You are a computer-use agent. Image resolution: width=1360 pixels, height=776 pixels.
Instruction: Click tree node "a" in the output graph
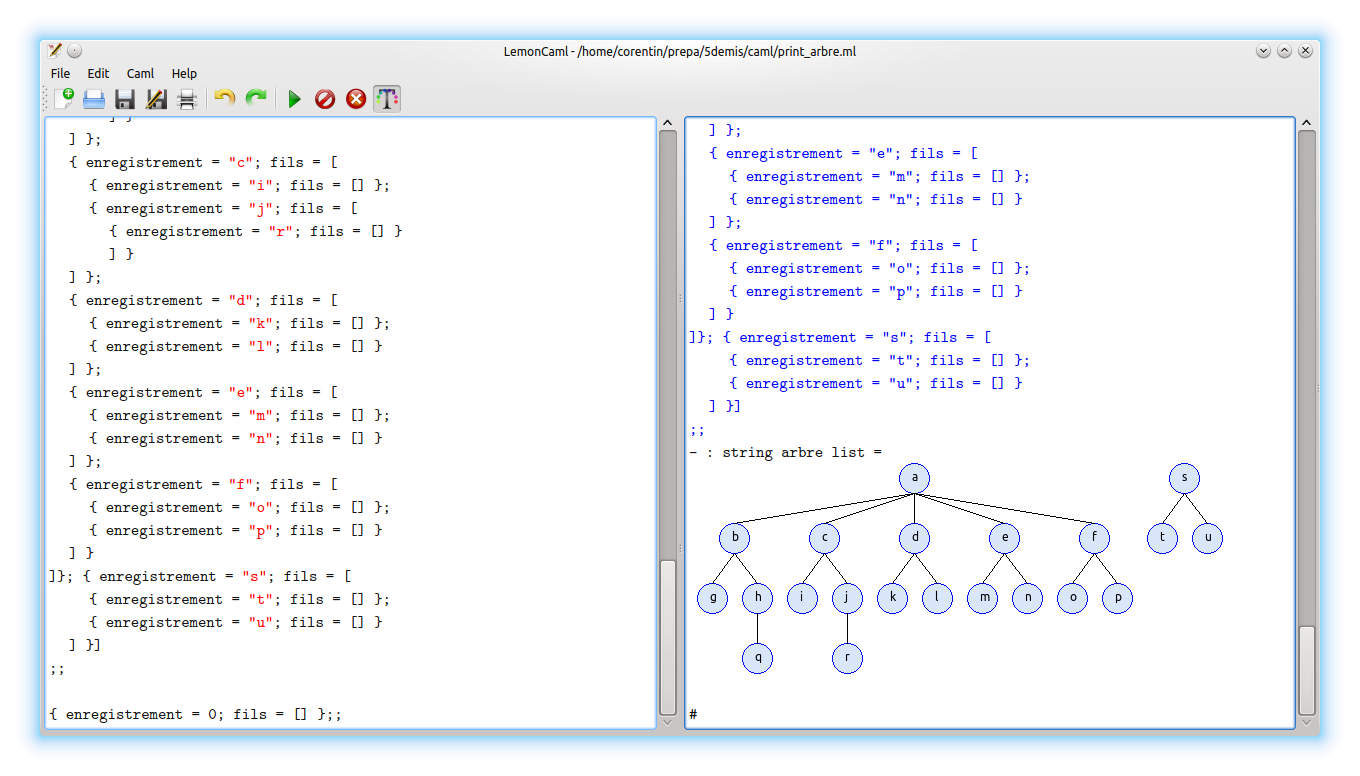point(914,478)
